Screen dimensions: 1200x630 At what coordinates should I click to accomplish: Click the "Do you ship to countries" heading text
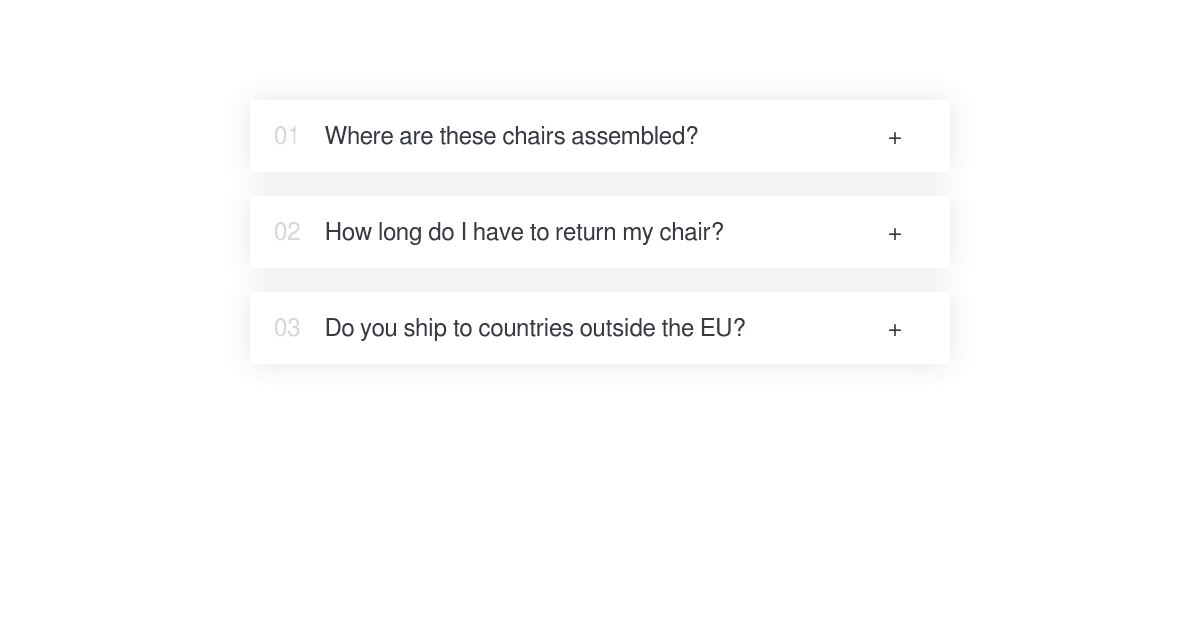449,328
